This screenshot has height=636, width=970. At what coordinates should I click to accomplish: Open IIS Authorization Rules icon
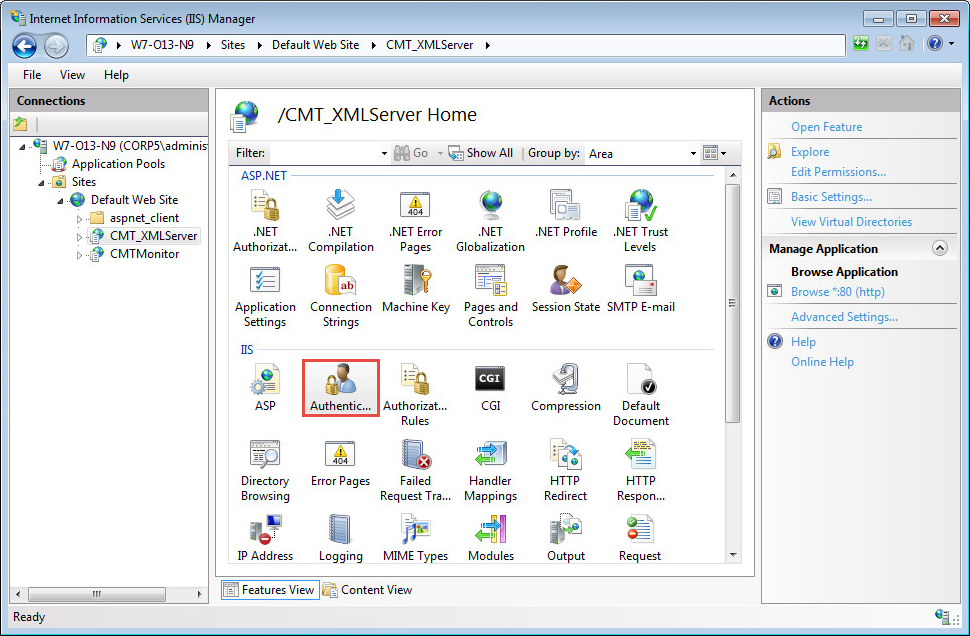tap(415, 395)
